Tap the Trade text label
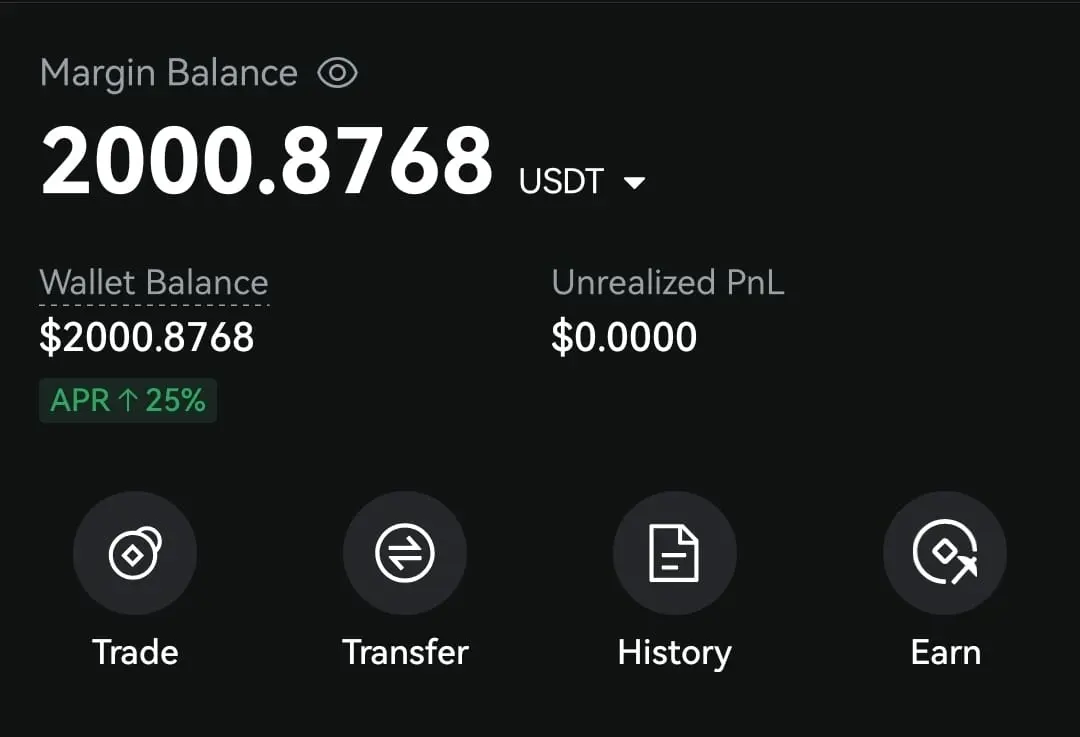 point(135,652)
